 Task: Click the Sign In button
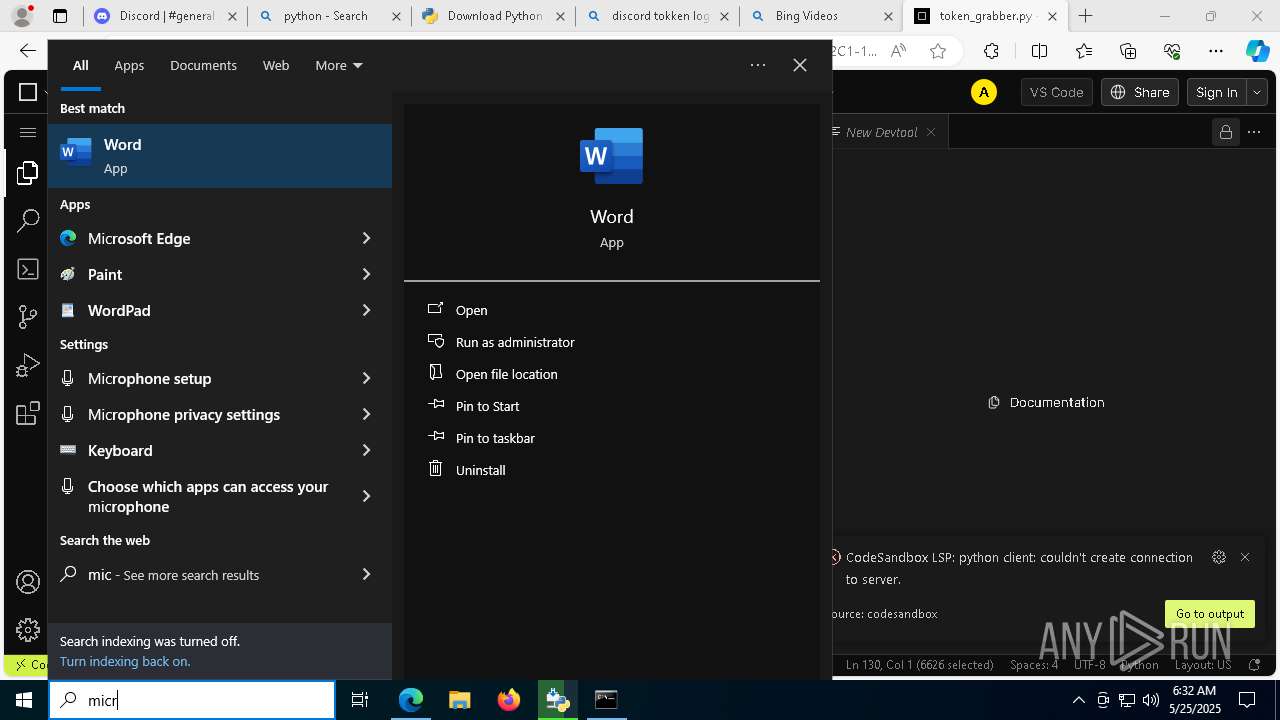[x=1217, y=92]
